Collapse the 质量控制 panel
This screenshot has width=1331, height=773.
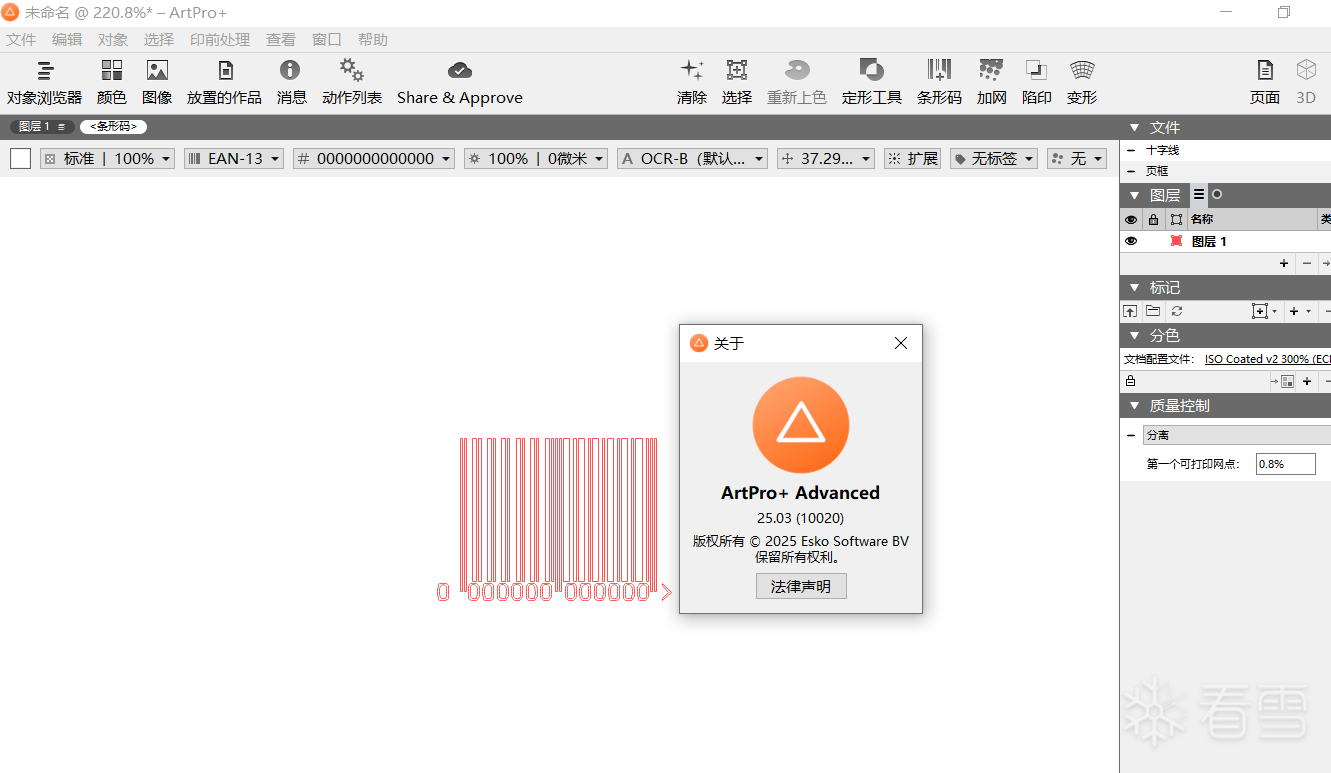click(1135, 405)
